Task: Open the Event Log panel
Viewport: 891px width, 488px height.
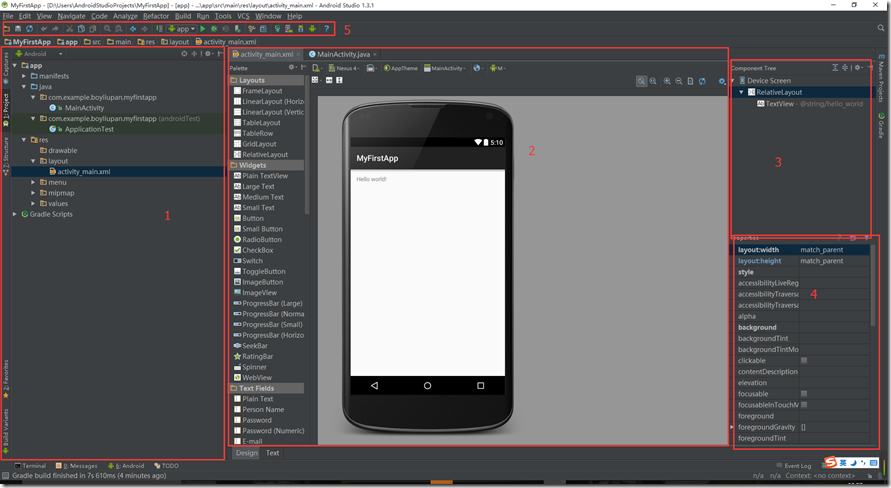Action: 797,466
